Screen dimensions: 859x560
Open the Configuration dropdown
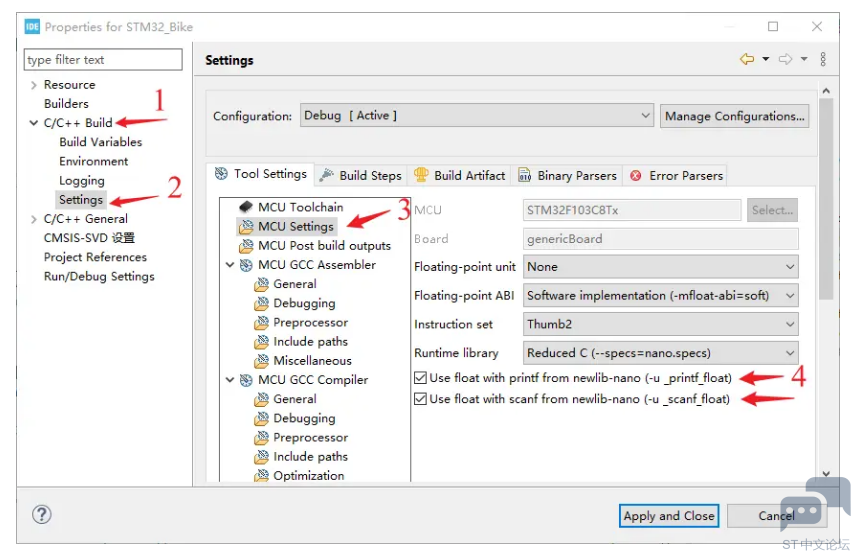(477, 116)
